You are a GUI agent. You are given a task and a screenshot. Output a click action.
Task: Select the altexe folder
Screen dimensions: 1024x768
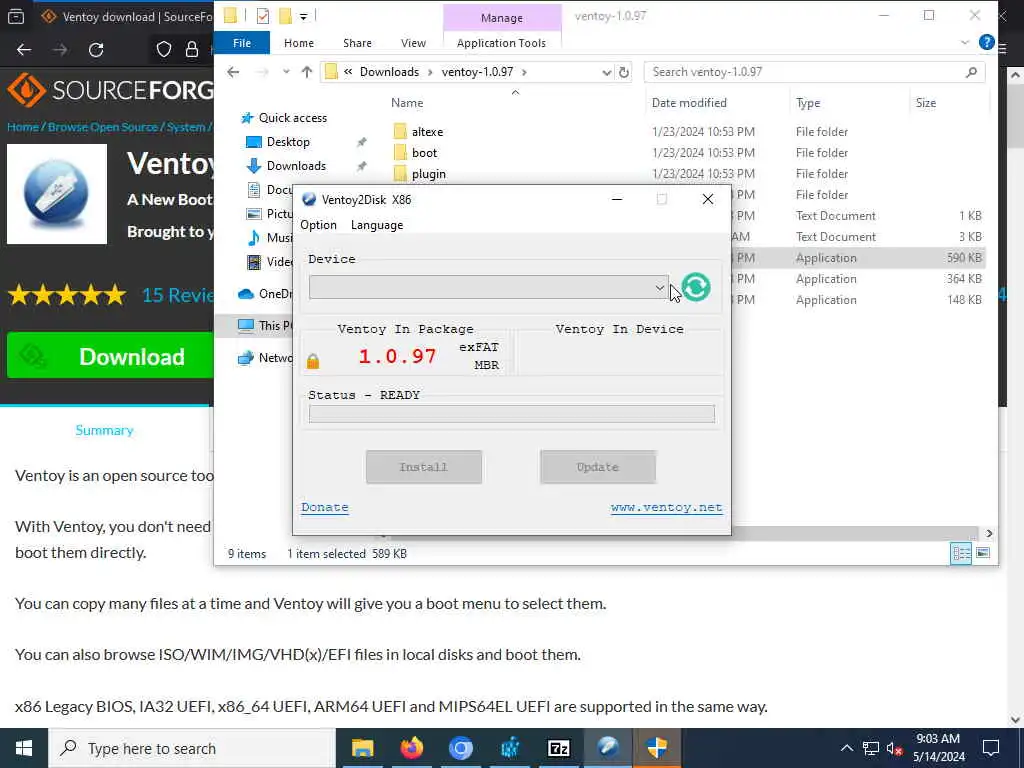(x=427, y=132)
